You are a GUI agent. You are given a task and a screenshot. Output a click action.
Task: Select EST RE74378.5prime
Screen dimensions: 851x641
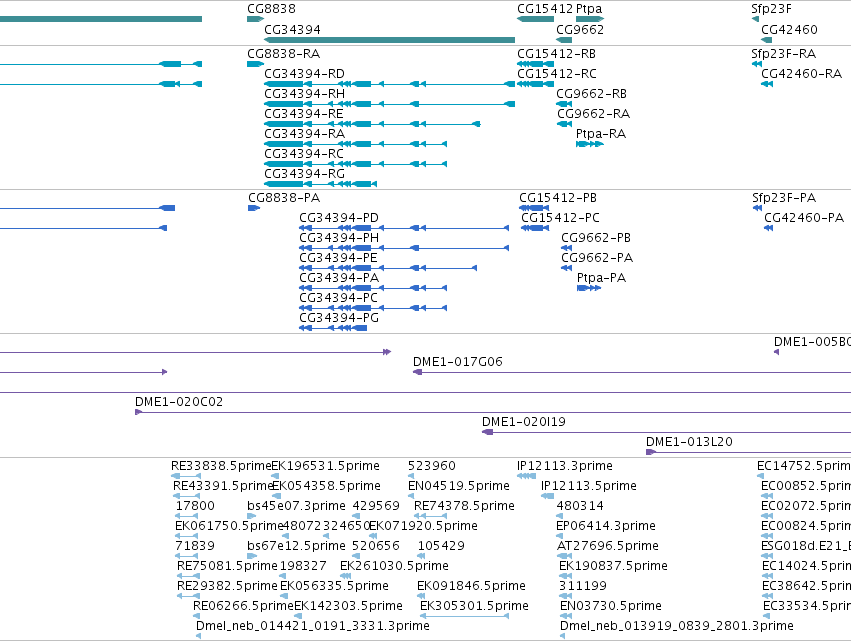tap(464, 506)
